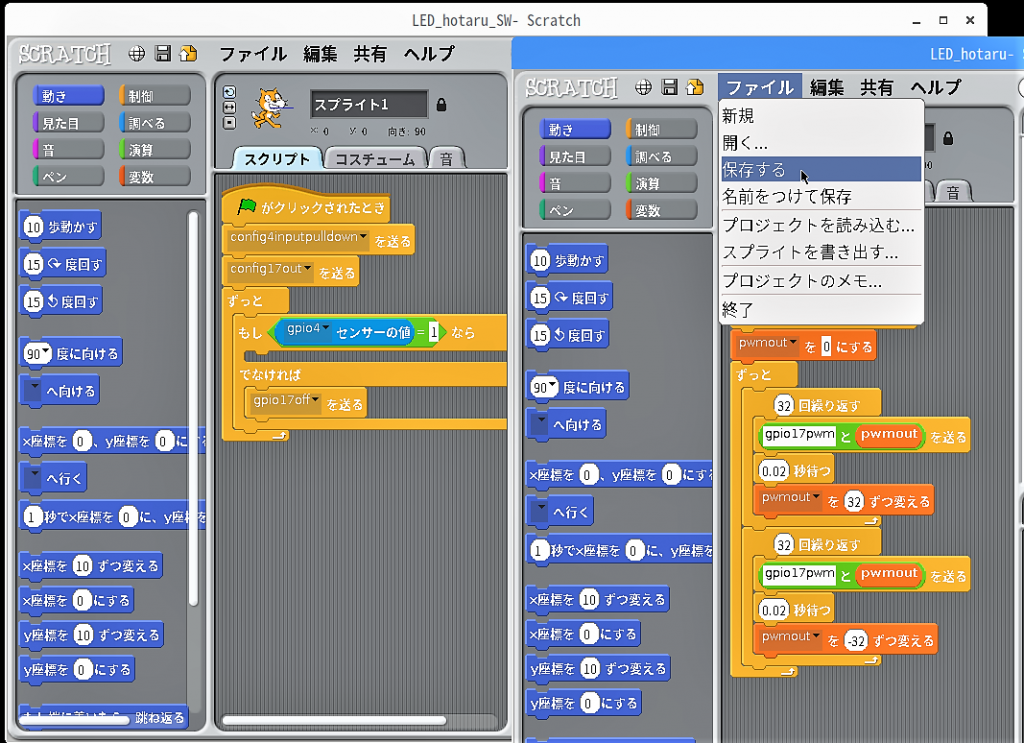The width and height of the screenshot is (1024, 743).
Task: Click the palette vertical scrollbar in LED_hotaru_SW window
Action: point(193,407)
